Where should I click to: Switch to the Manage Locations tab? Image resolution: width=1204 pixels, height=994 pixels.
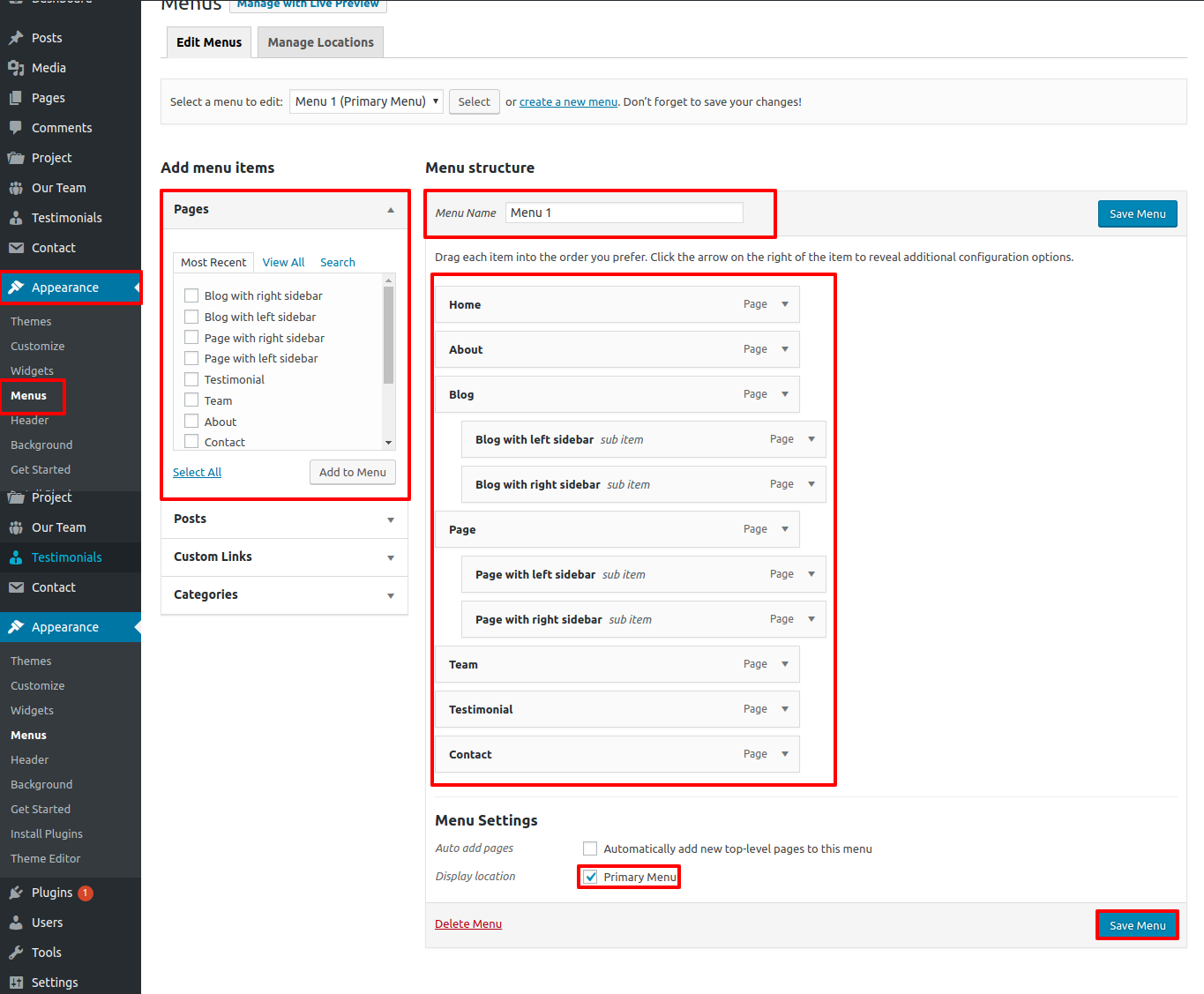pos(321,42)
